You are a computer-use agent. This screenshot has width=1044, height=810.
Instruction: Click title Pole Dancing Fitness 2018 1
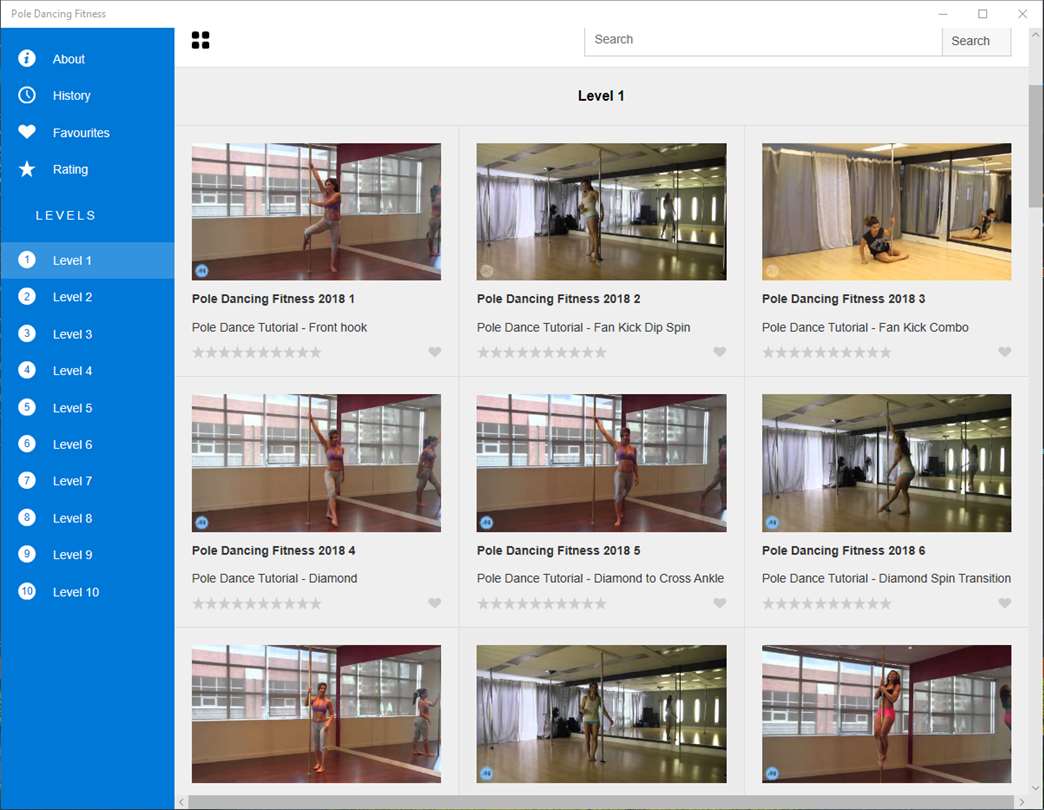[273, 299]
